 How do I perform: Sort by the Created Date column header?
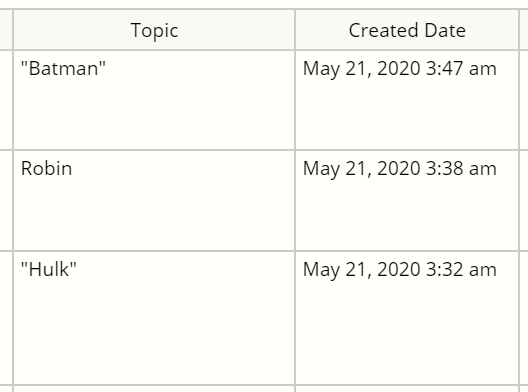pos(407,30)
